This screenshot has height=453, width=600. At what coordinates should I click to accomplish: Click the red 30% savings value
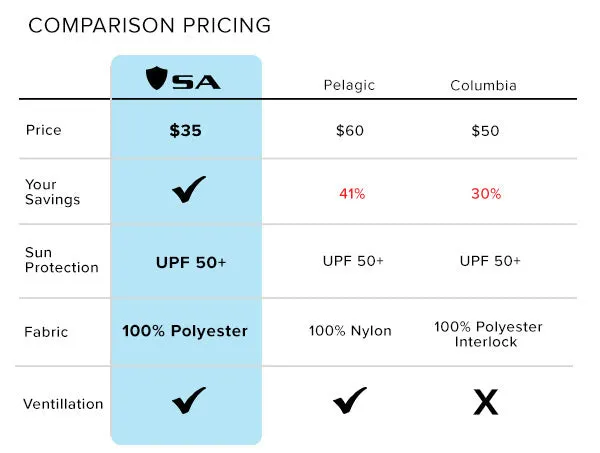pyautogui.click(x=486, y=194)
